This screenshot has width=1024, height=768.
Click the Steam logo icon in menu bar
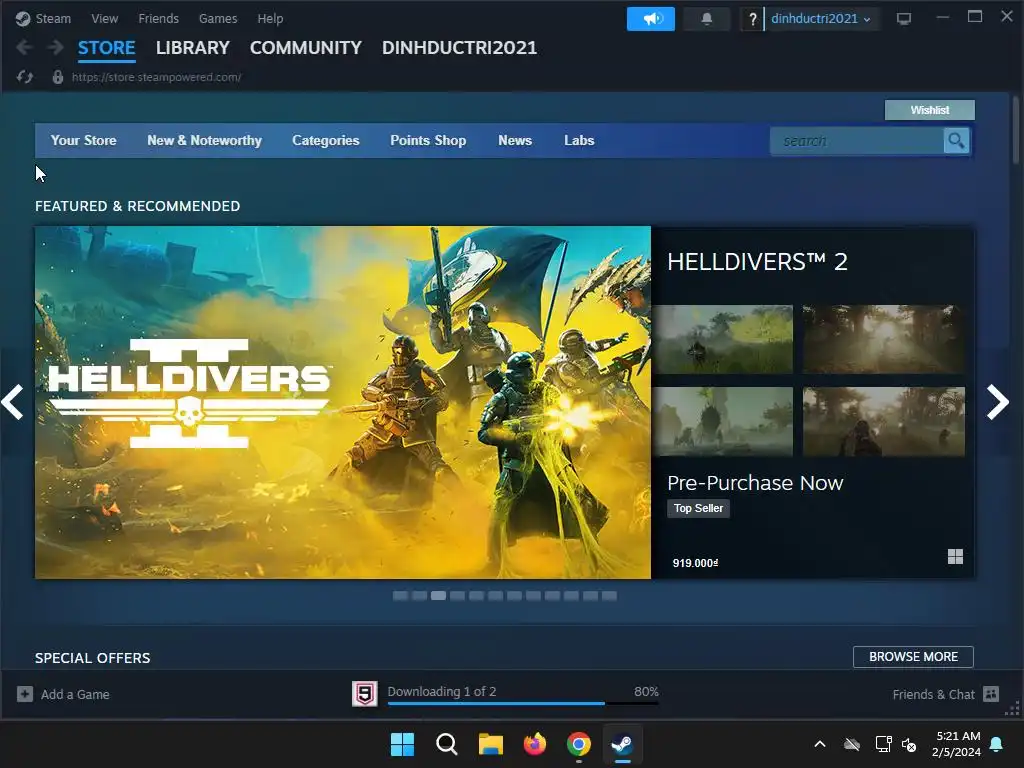23,18
